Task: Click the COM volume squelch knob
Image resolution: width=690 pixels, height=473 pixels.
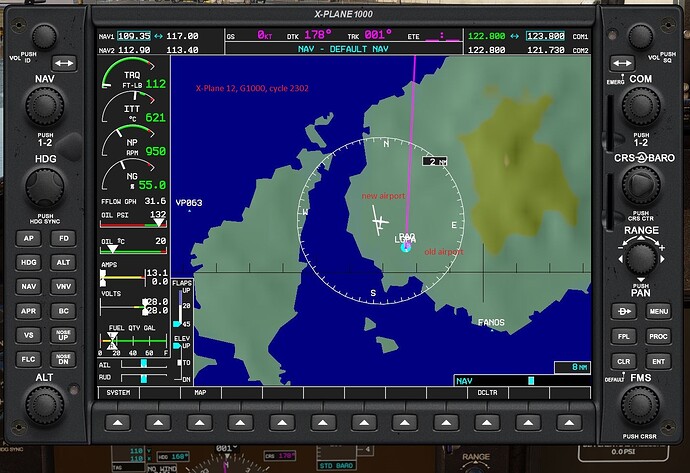Action: [641, 37]
